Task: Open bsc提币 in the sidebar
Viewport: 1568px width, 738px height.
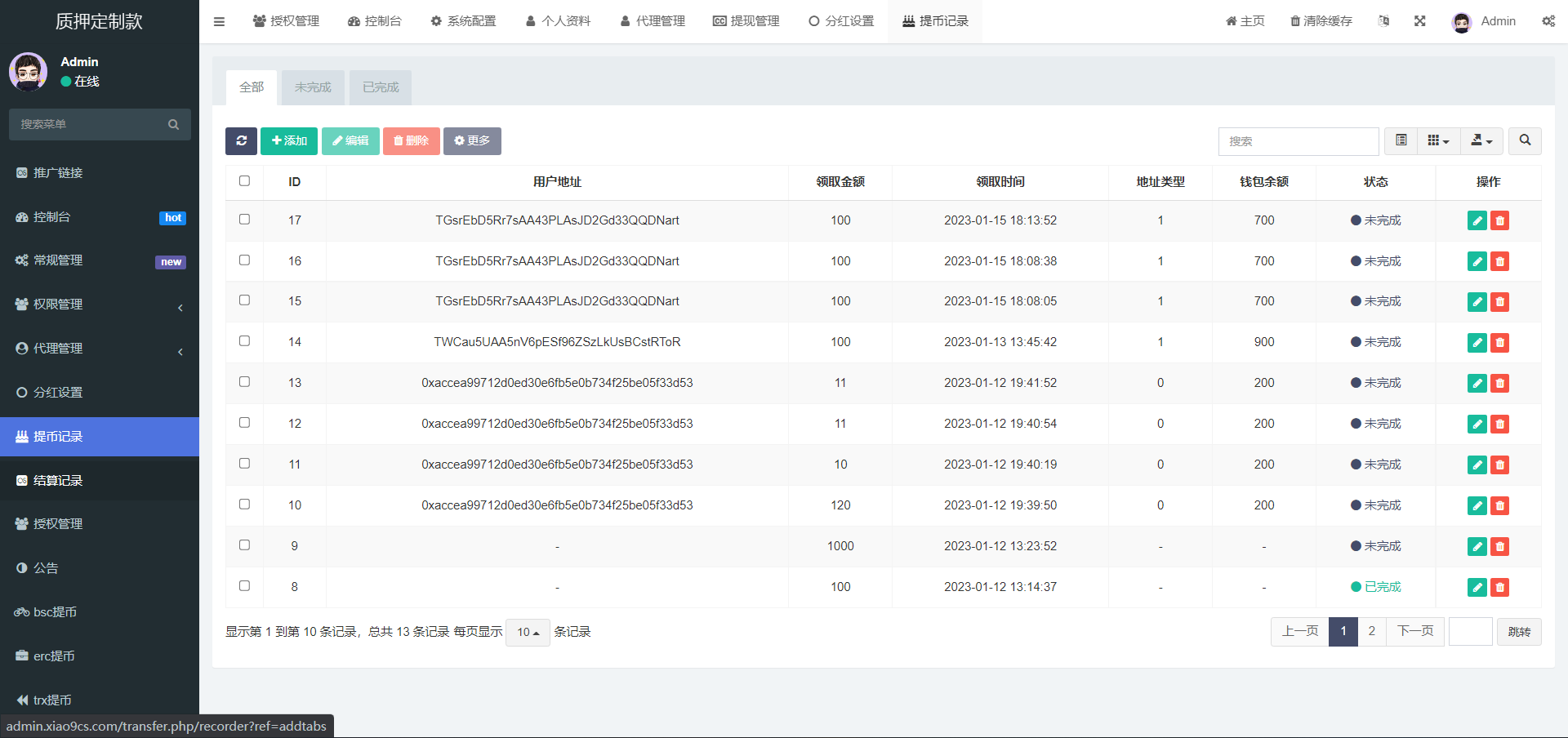Action: [100, 612]
